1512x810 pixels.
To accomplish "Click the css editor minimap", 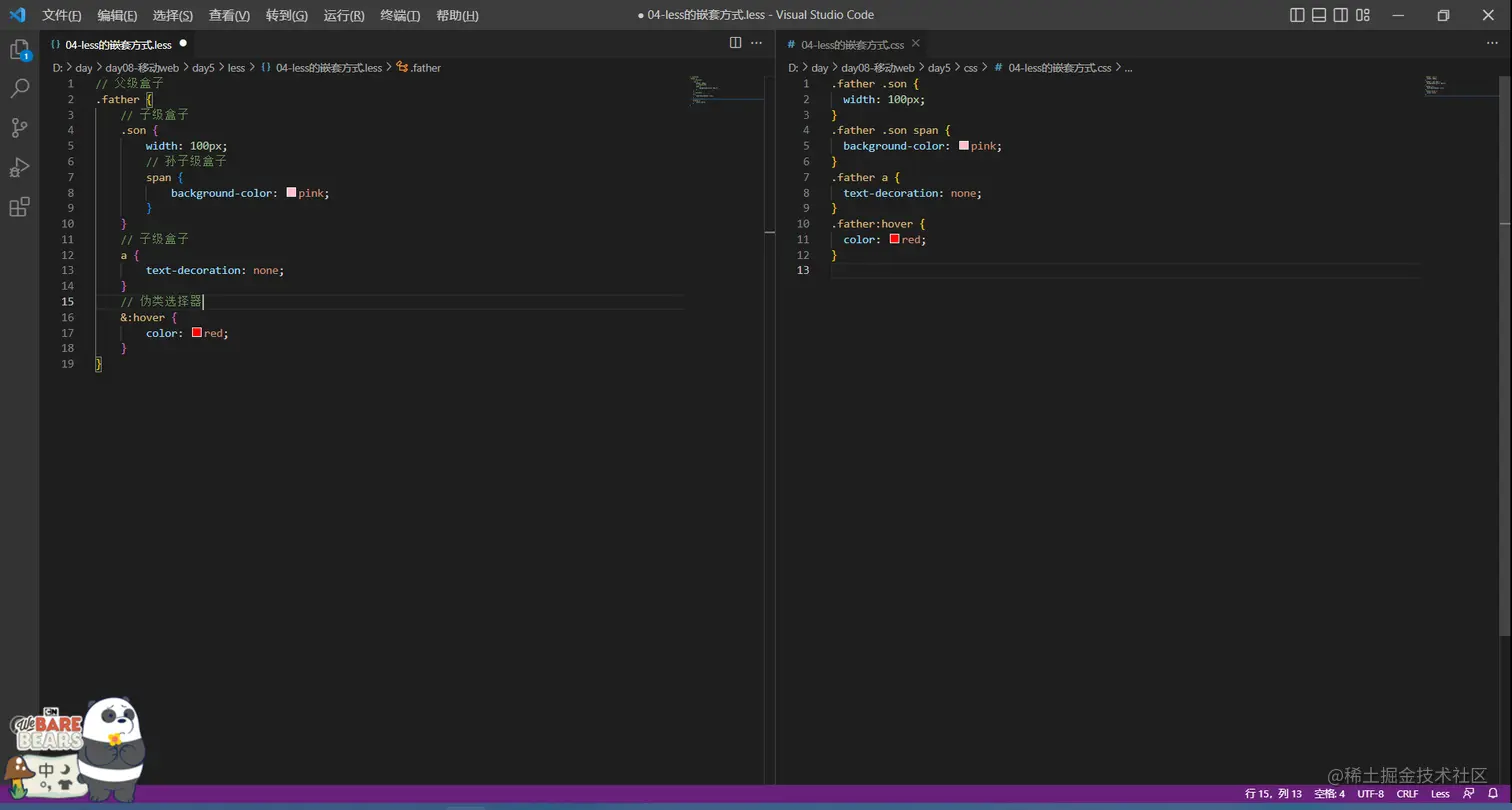I will [1461, 86].
